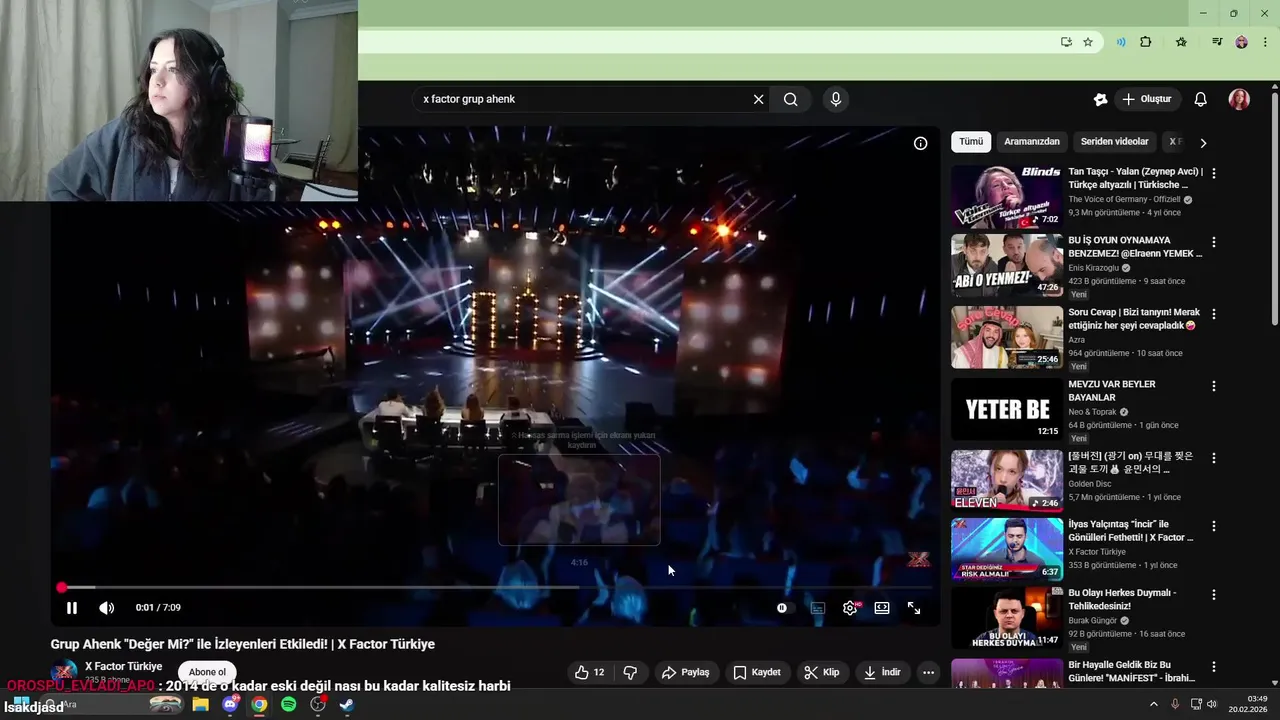This screenshot has height=720, width=1280.
Task: Show more filter chips with right arrow
Action: pyautogui.click(x=1203, y=143)
